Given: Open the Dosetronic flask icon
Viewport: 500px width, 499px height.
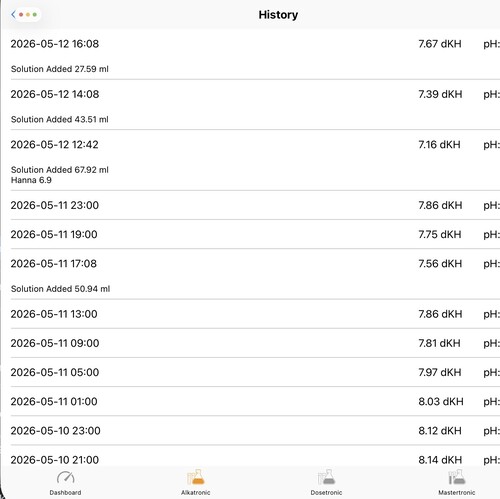Looking at the screenshot, I should (326, 477).
